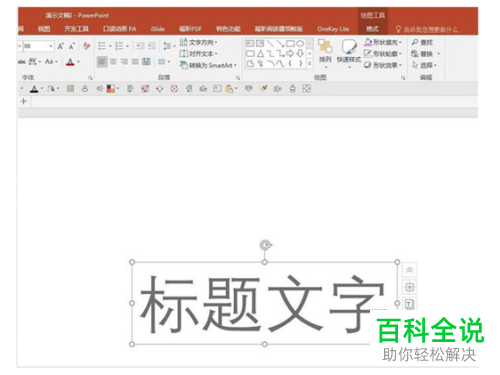Align text right in the paragraph group
500x375 pixels.
click(x=124, y=62)
